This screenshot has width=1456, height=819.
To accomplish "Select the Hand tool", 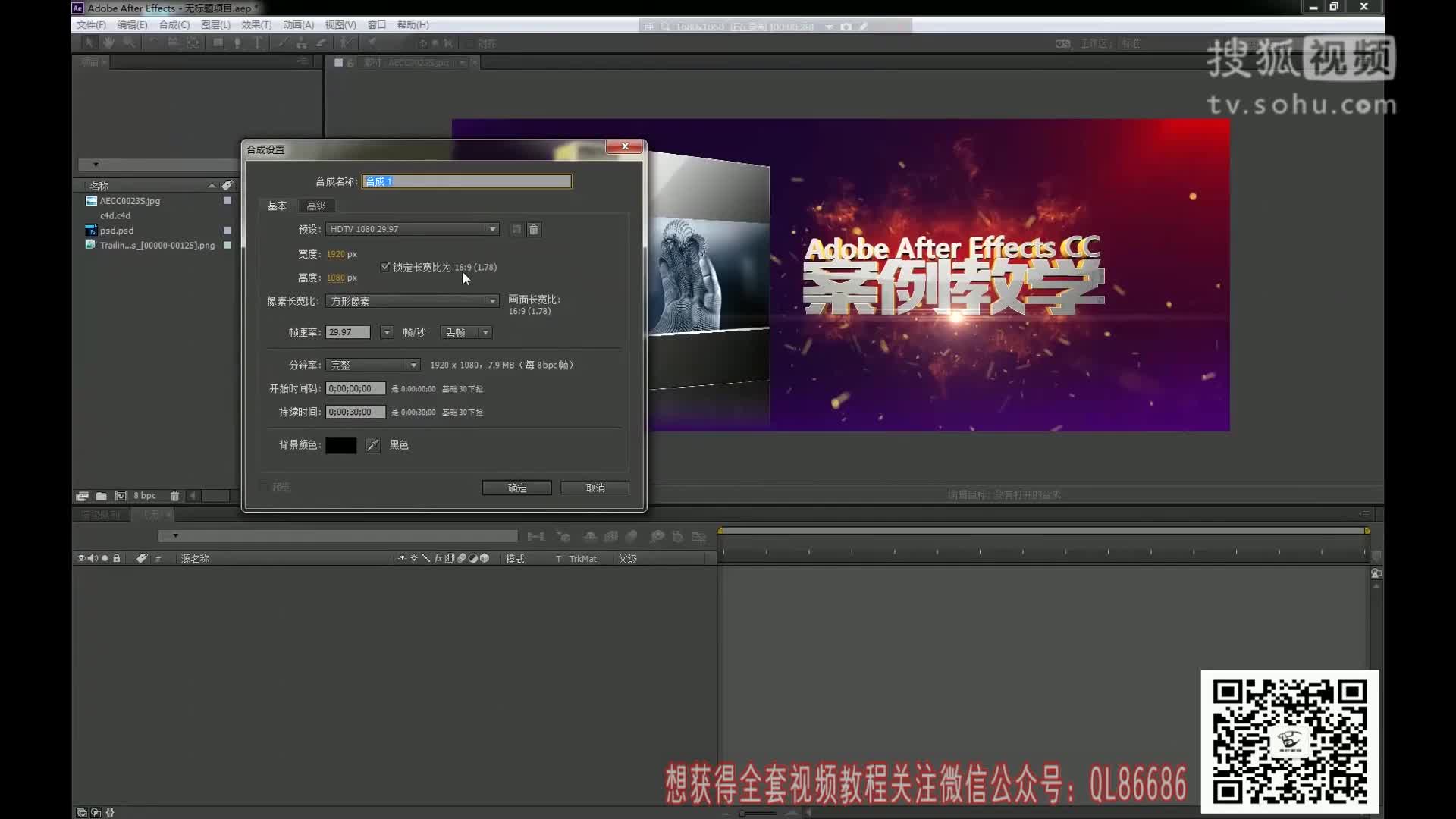I will (108, 42).
